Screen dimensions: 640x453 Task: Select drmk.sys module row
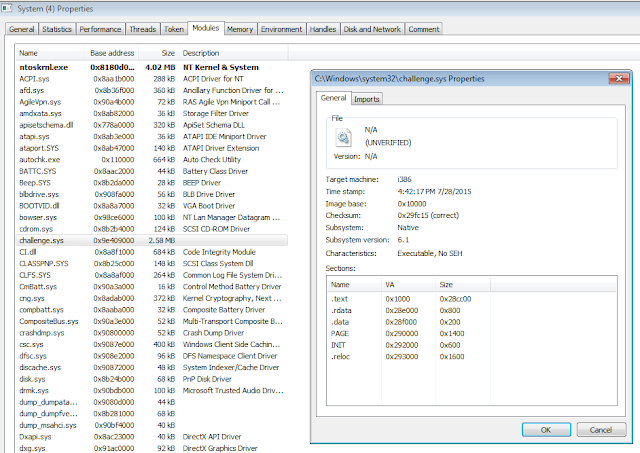click(152, 391)
